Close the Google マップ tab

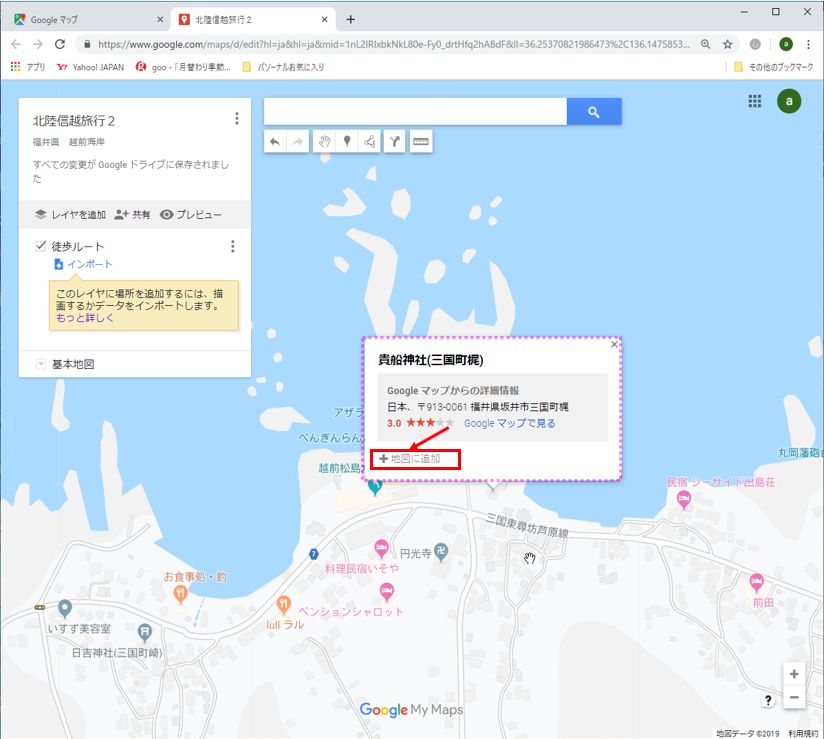coord(160,19)
